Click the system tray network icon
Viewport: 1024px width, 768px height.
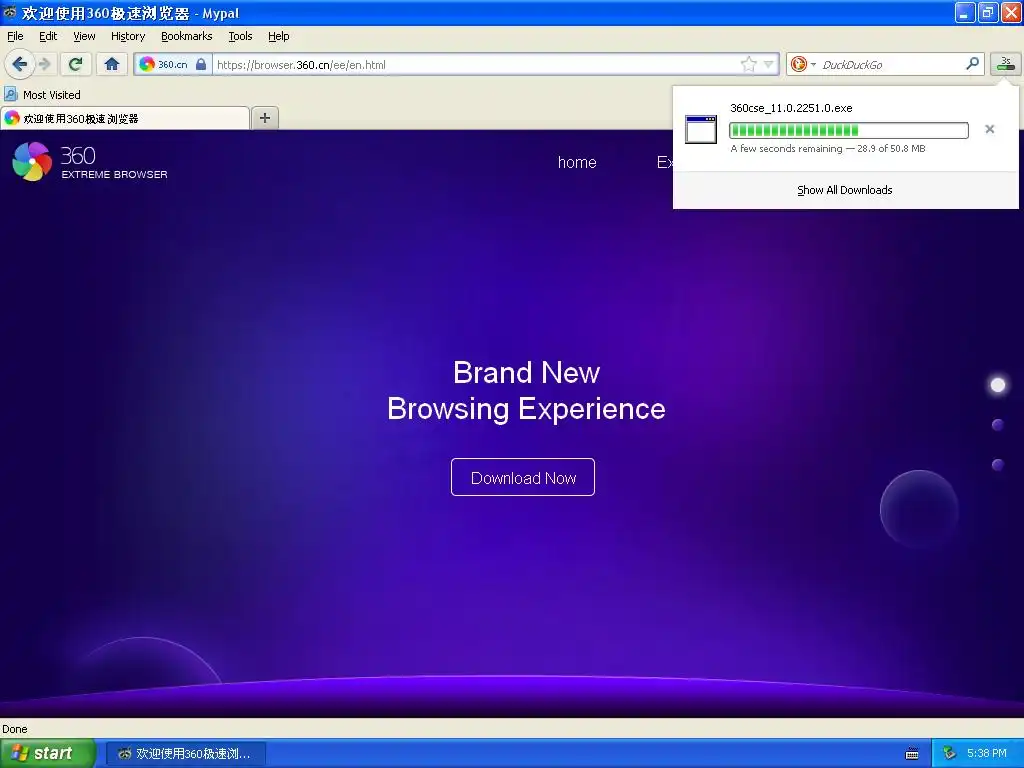pyautogui.click(x=949, y=754)
